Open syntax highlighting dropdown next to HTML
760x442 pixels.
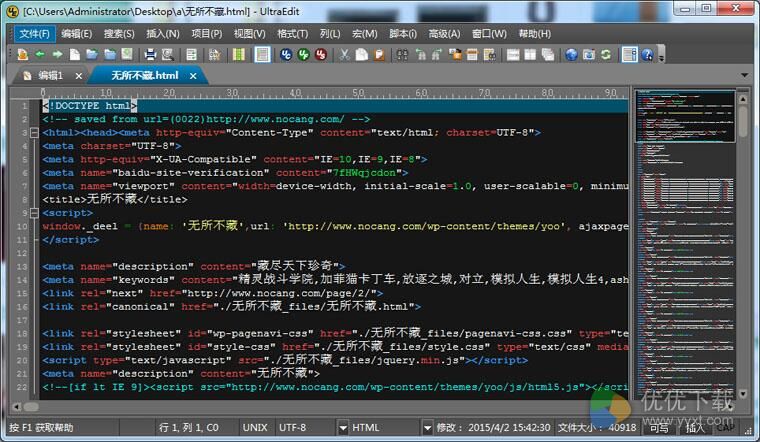(x=427, y=427)
